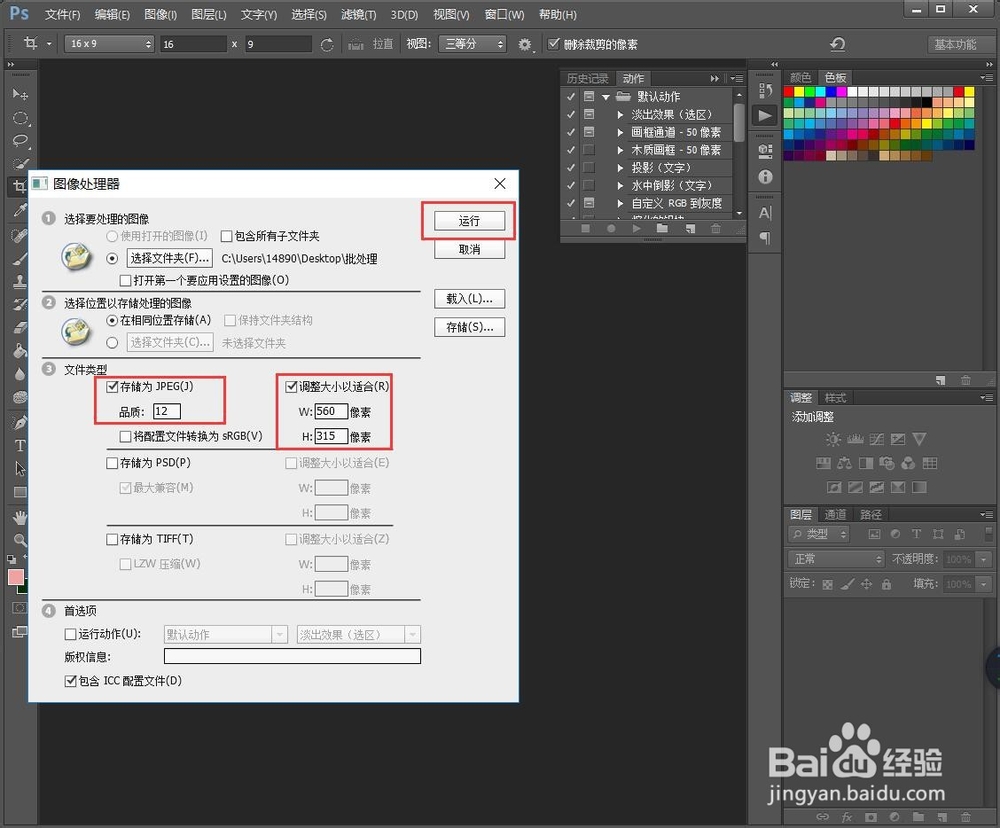Open the 文件(F) menu

(62, 14)
